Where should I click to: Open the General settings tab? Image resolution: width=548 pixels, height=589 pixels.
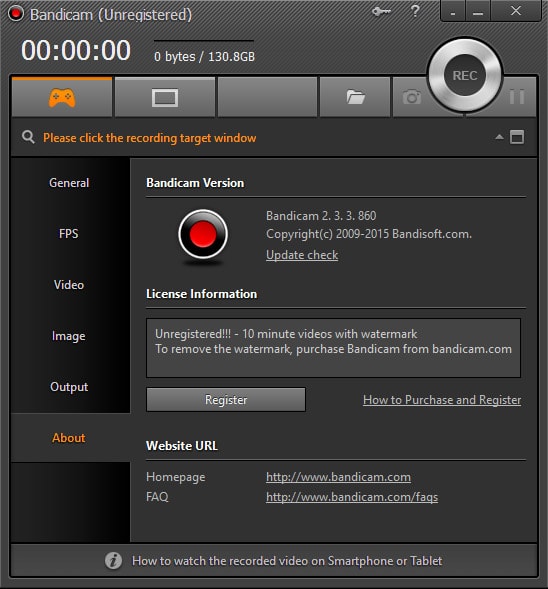tap(69, 183)
